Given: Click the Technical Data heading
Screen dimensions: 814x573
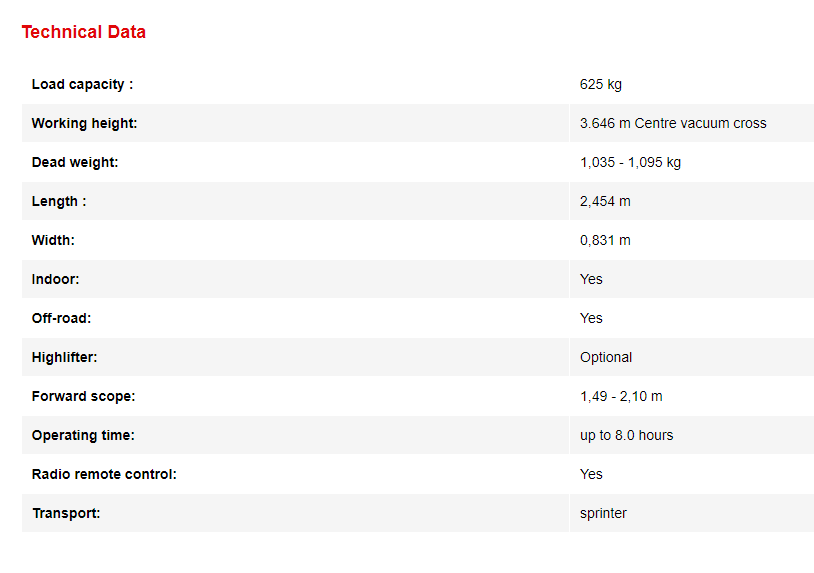Looking at the screenshot, I should coord(84,32).
